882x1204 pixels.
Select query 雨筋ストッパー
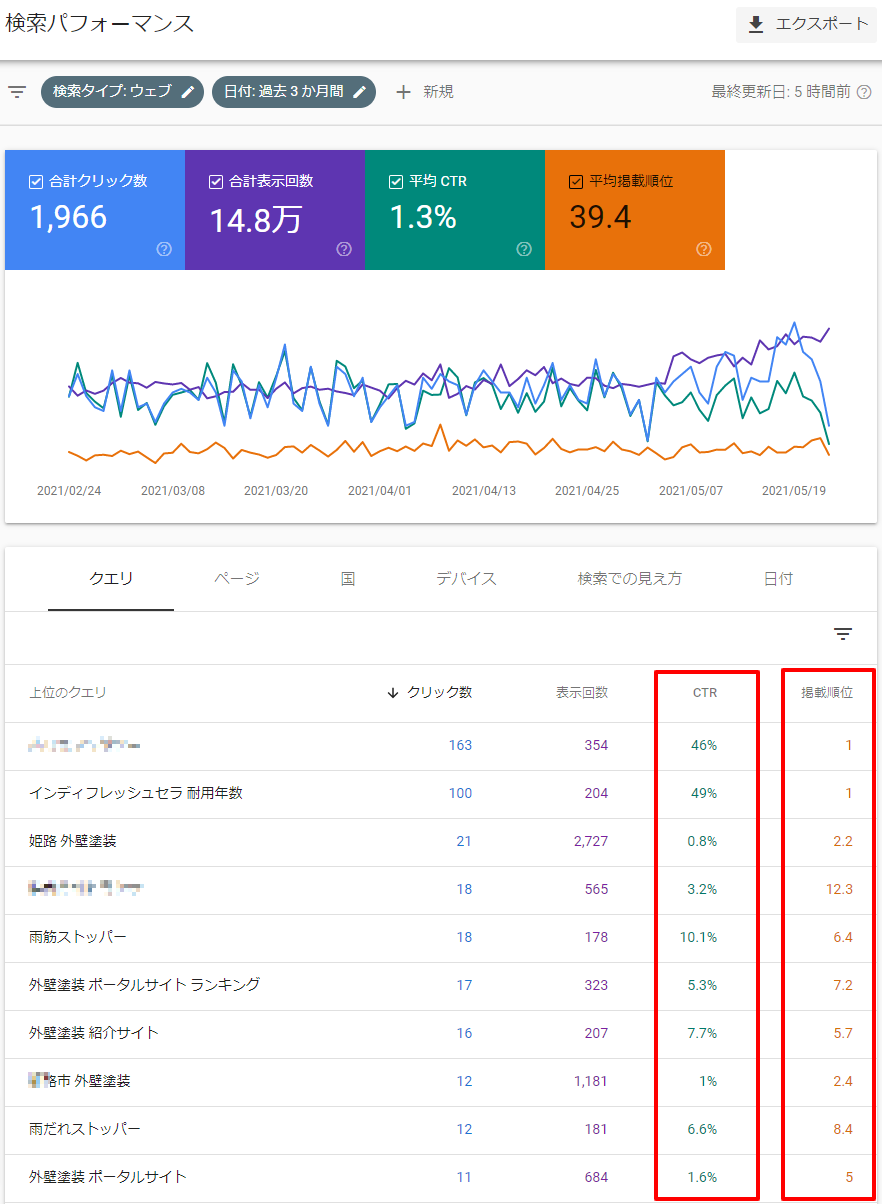pos(78,937)
